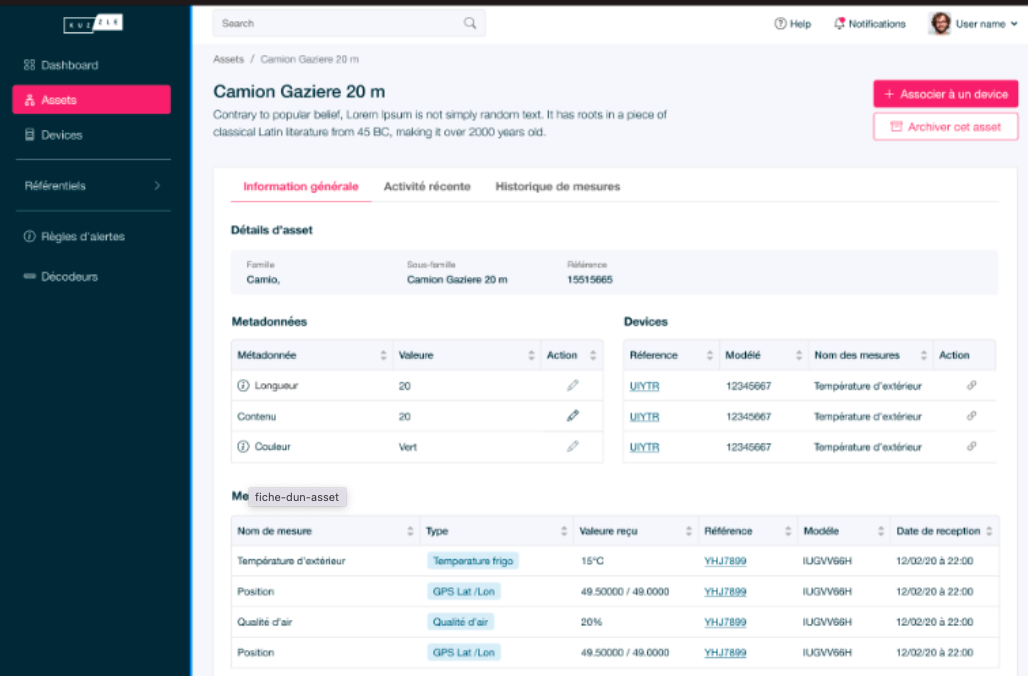Click edit pencil for Longueur row
The height and width of the screenshot is (676, 1028).
click(572, 385)
